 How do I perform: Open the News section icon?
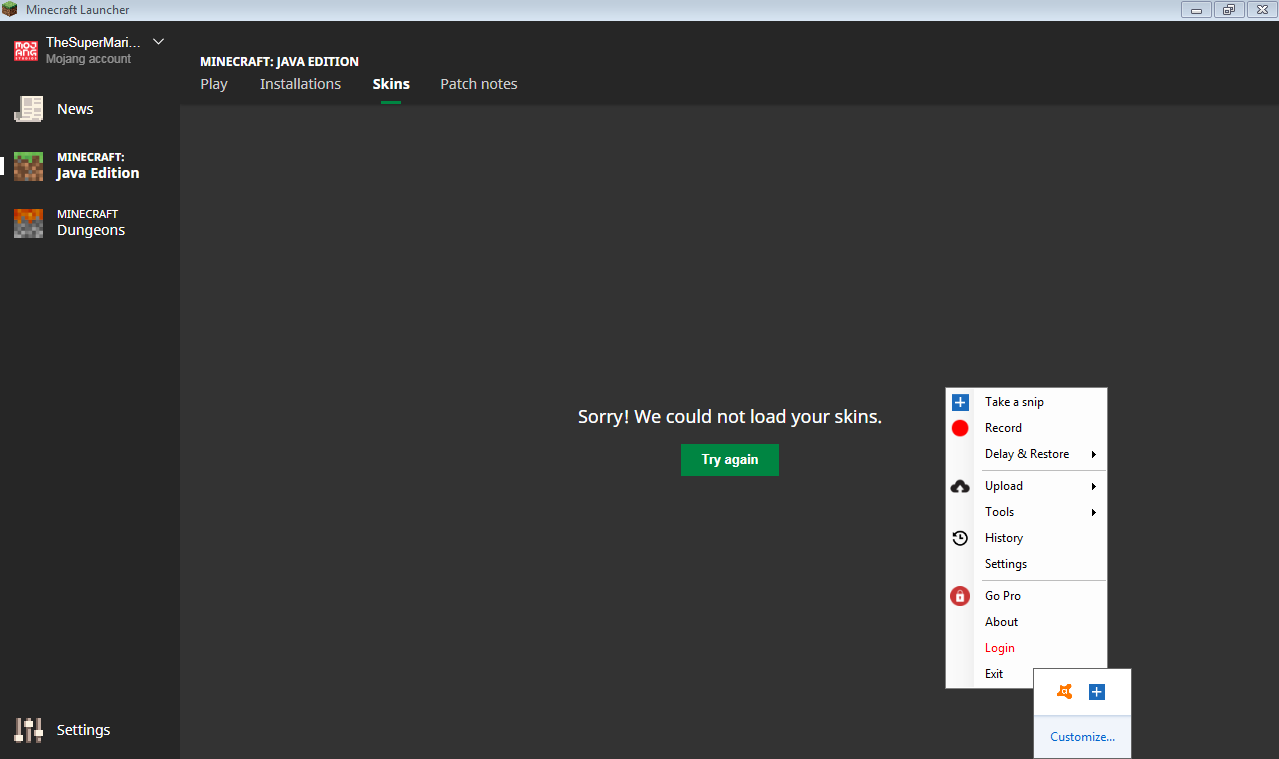tap(28, 109)
